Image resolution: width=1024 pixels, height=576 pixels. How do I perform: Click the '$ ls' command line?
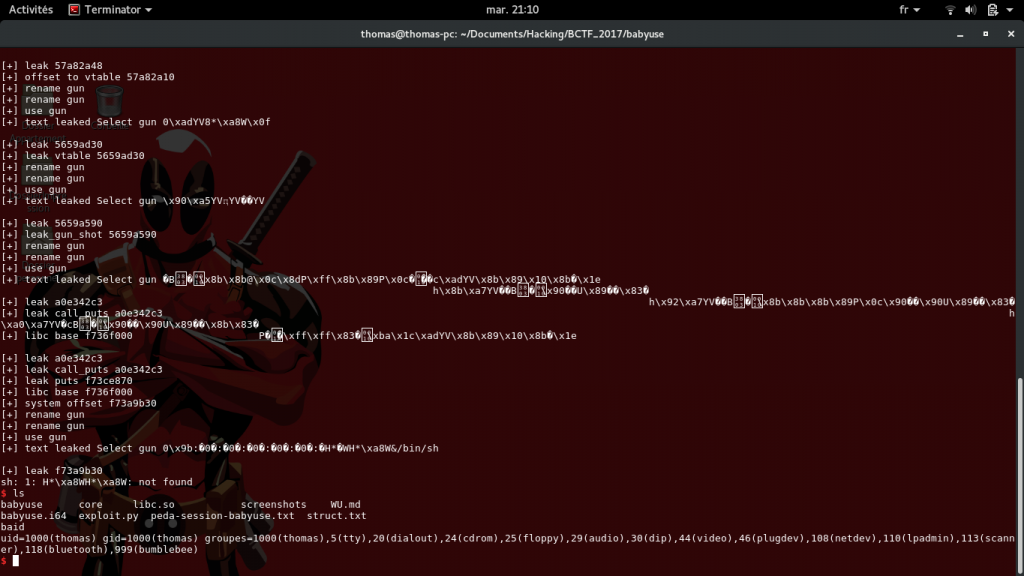click(x=12, y=493)
